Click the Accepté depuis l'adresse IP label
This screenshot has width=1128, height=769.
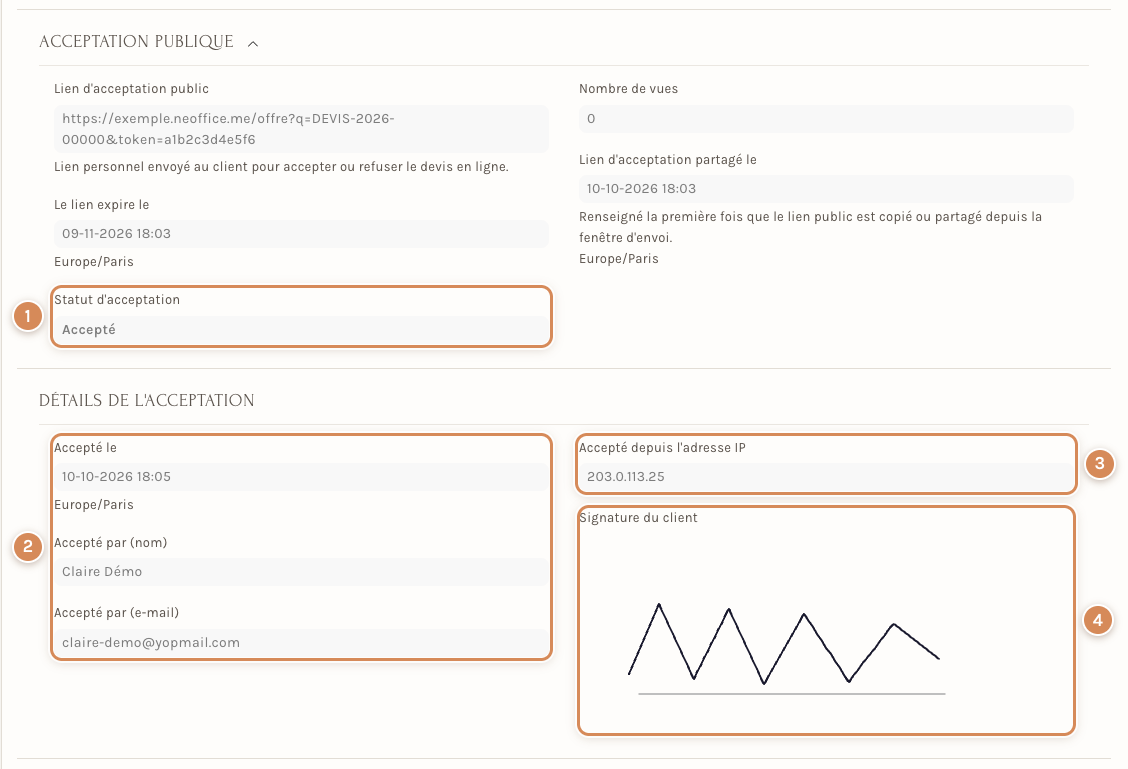tap(663, 447)
